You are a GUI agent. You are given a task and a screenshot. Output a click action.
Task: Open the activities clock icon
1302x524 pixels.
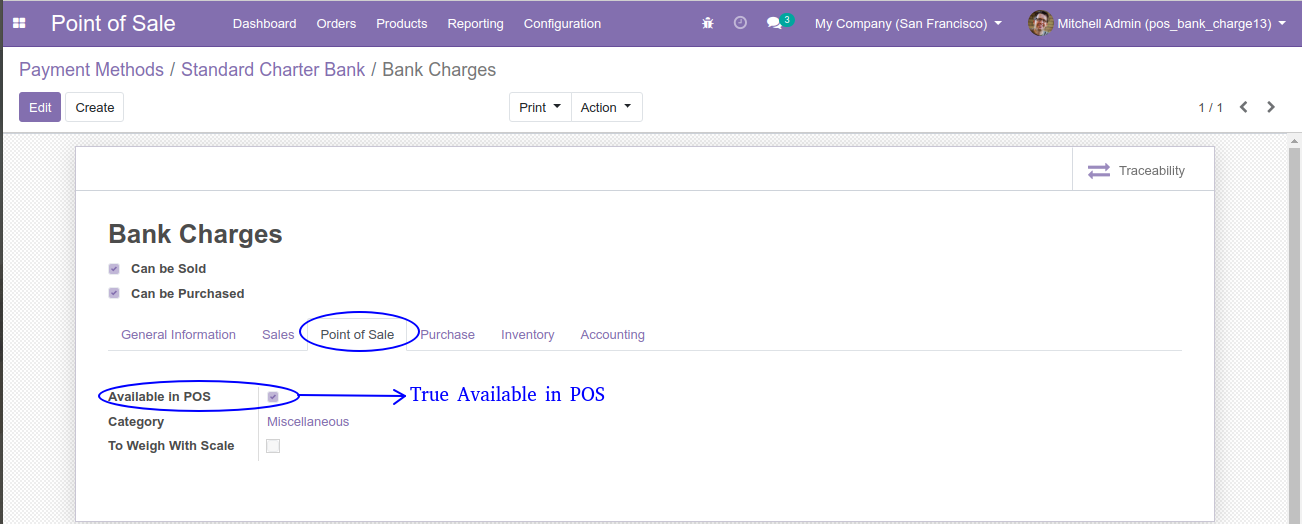[x=740, y=23]
